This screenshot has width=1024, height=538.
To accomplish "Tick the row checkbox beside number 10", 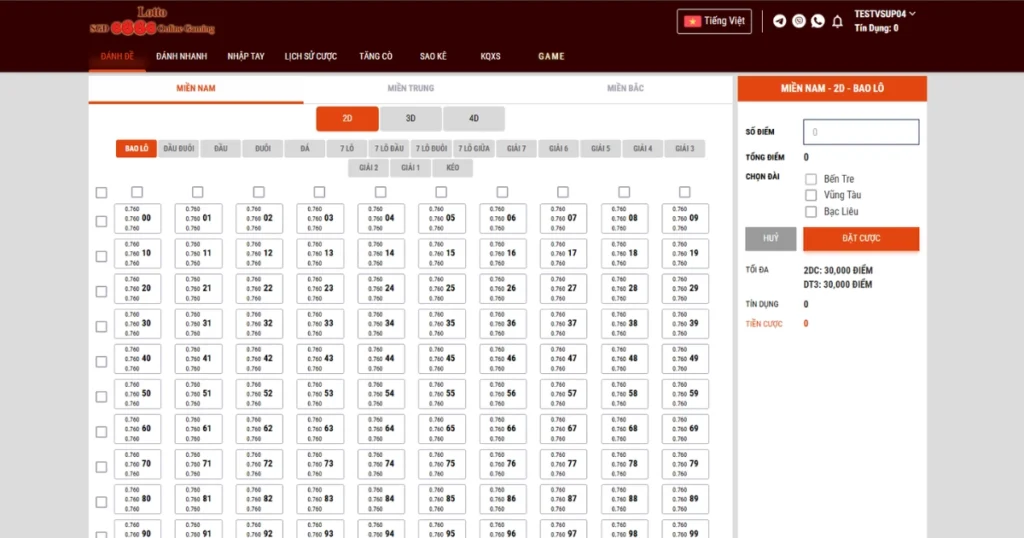I will pyautogui.click(x=101, y=257).
